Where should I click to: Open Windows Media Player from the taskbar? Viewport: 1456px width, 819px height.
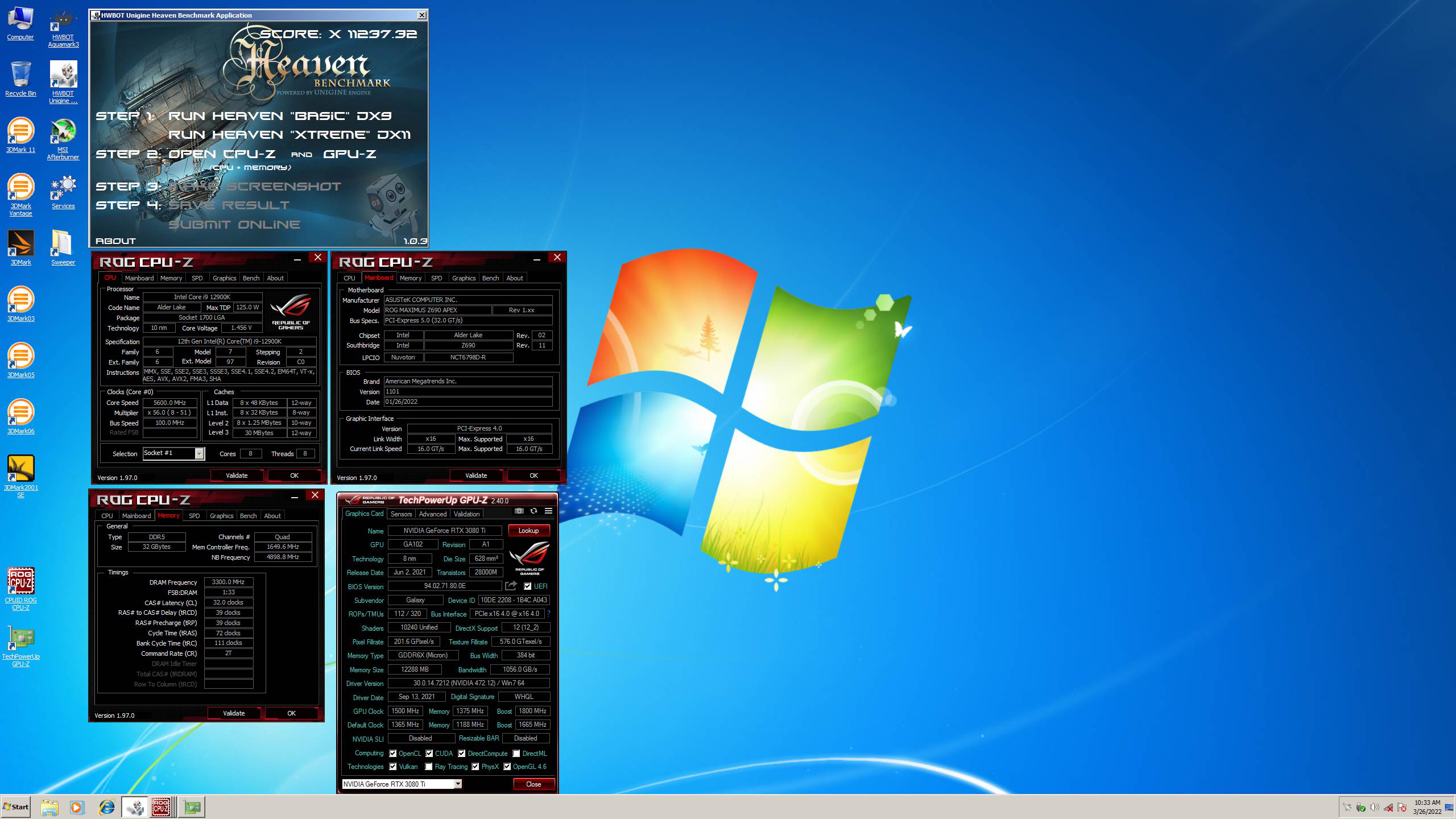click(77, 807)
